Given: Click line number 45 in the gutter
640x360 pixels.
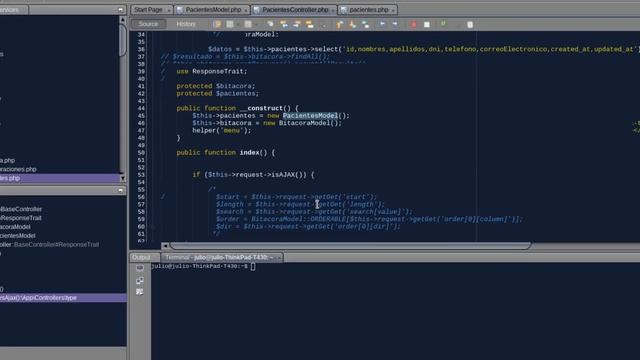Looking at the screenshot, I should coord(141,116).
